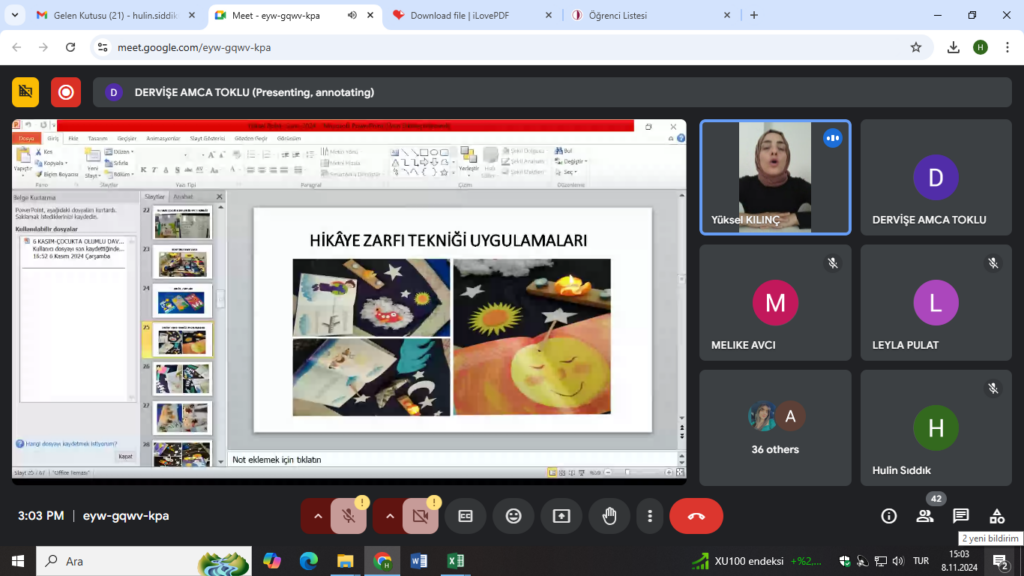Expand the audio settings chevron

coord(317,516)
